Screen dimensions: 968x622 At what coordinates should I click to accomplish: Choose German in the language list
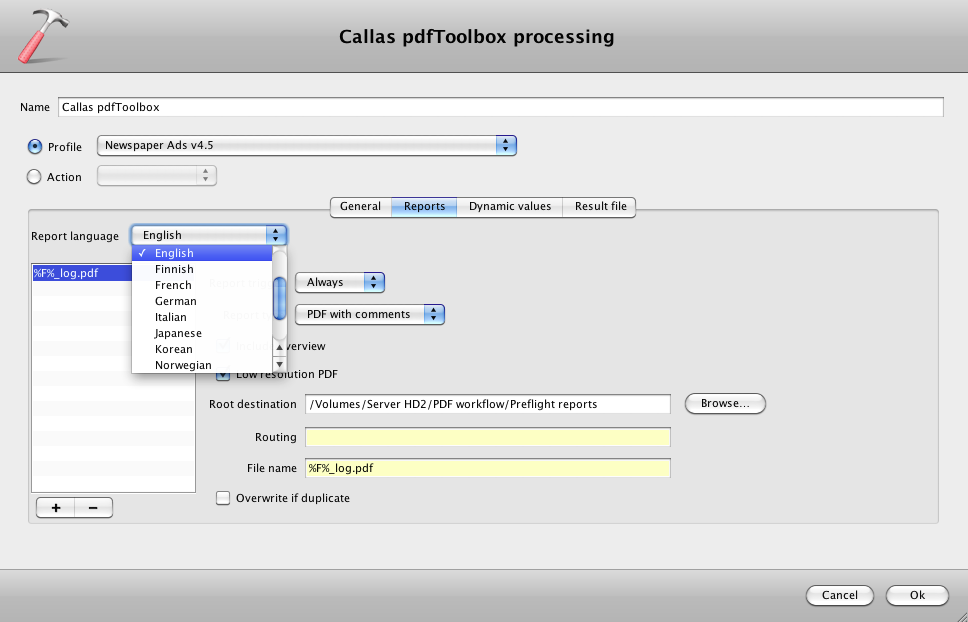(202, 301)
